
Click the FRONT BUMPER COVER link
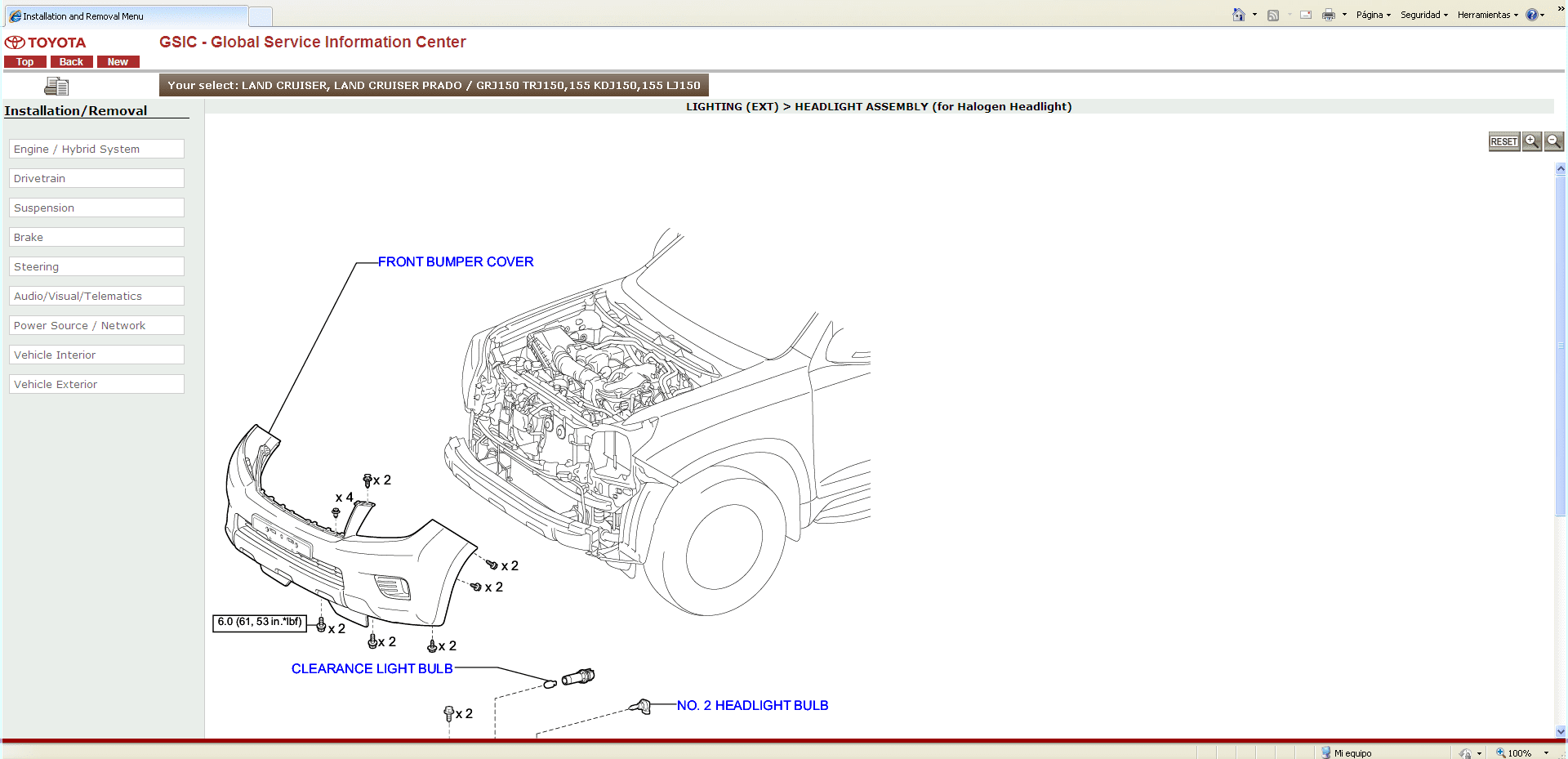coord(455,261)
